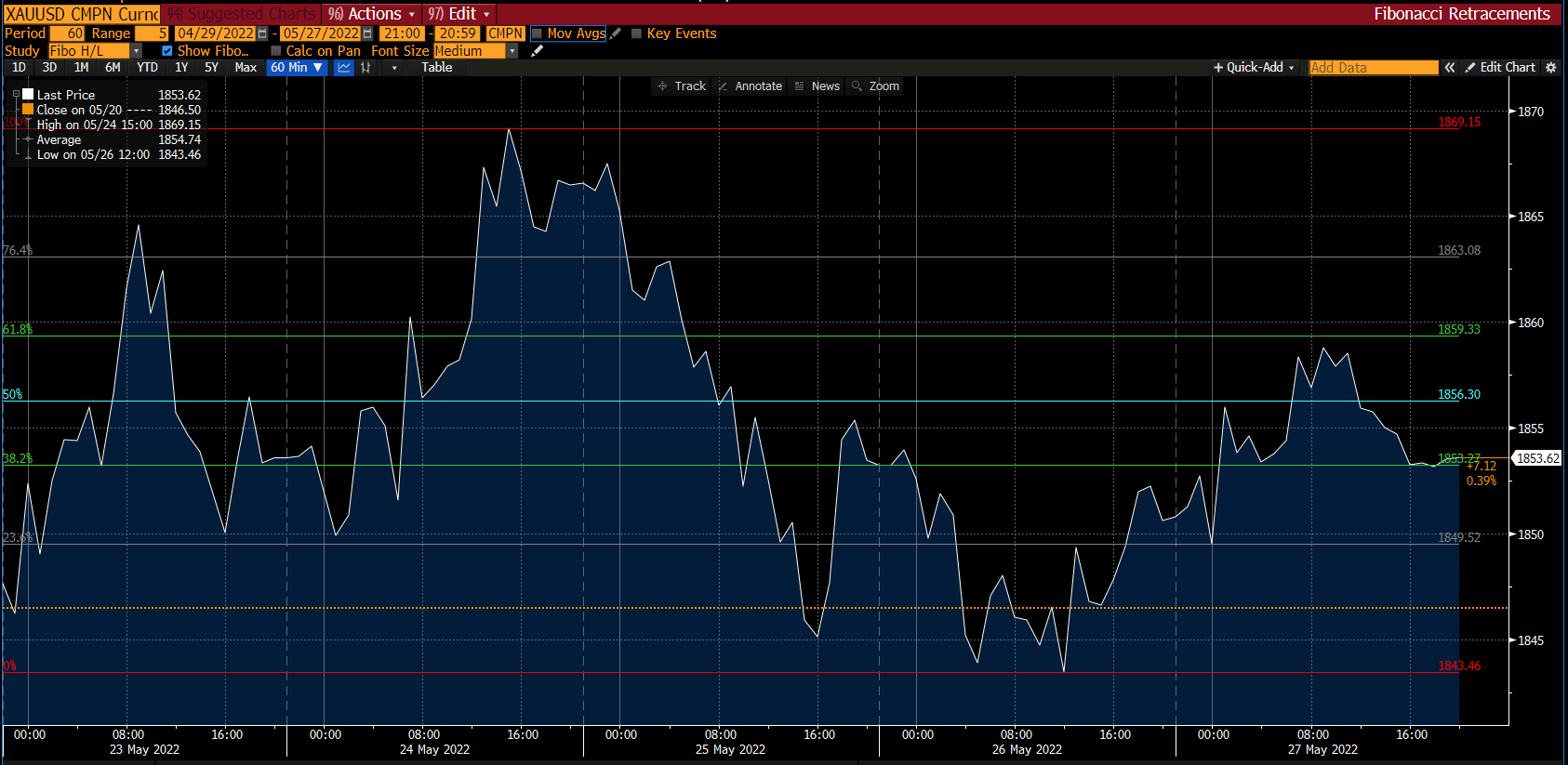Enable the Key Events checkbox

636,33
